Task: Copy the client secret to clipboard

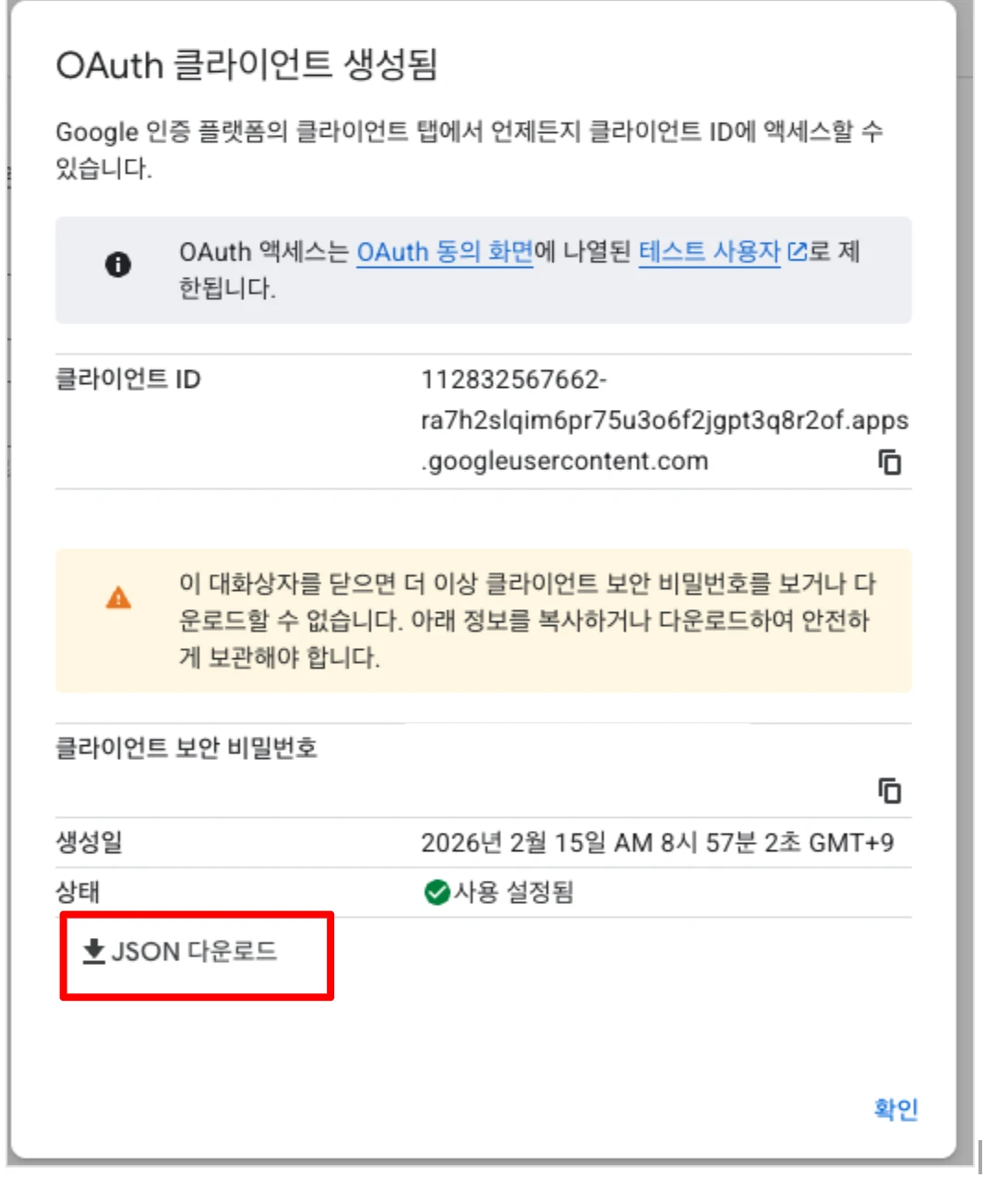Action: tap(889, 791)
